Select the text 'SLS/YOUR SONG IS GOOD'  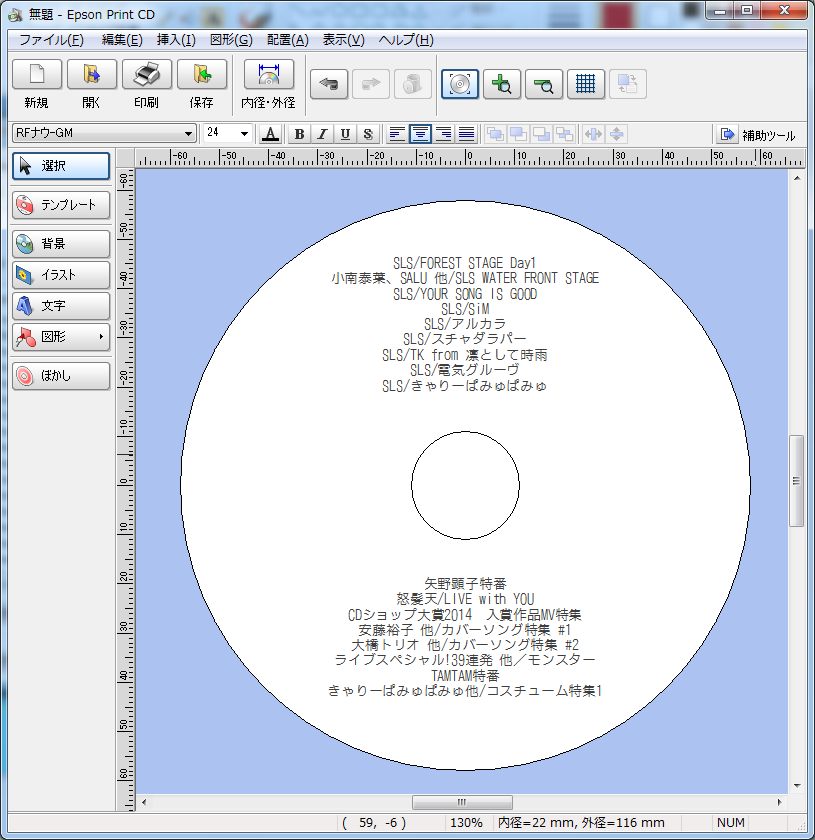tap(465, 294)
